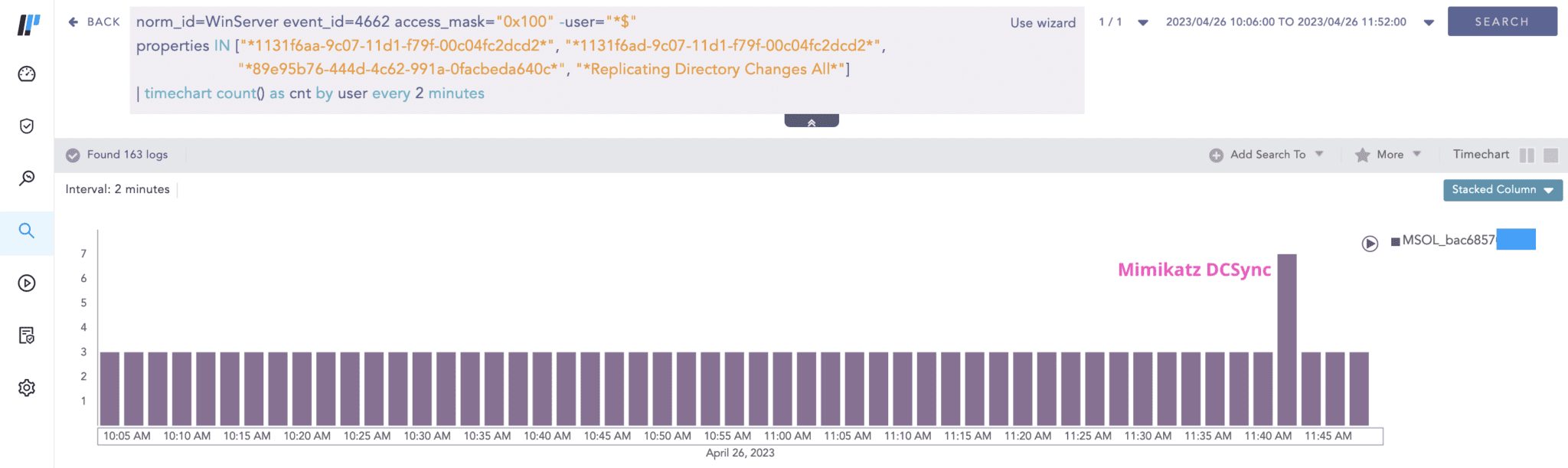Toggle the single-square timechart view
The height and width of the screenshot is (468, 1568).
point(1551,155)
